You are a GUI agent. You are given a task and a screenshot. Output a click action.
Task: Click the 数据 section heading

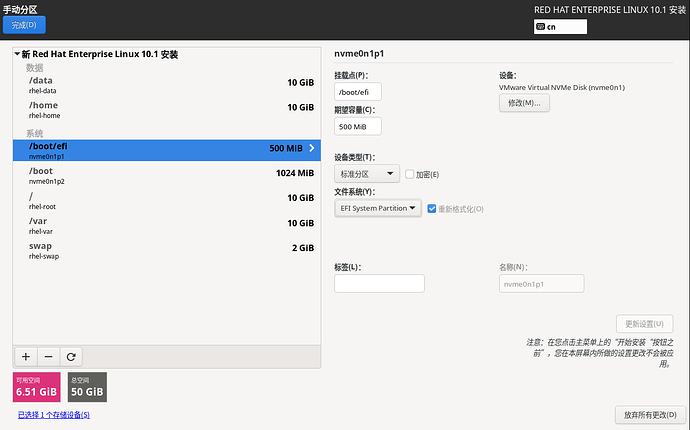pos(34,67)
